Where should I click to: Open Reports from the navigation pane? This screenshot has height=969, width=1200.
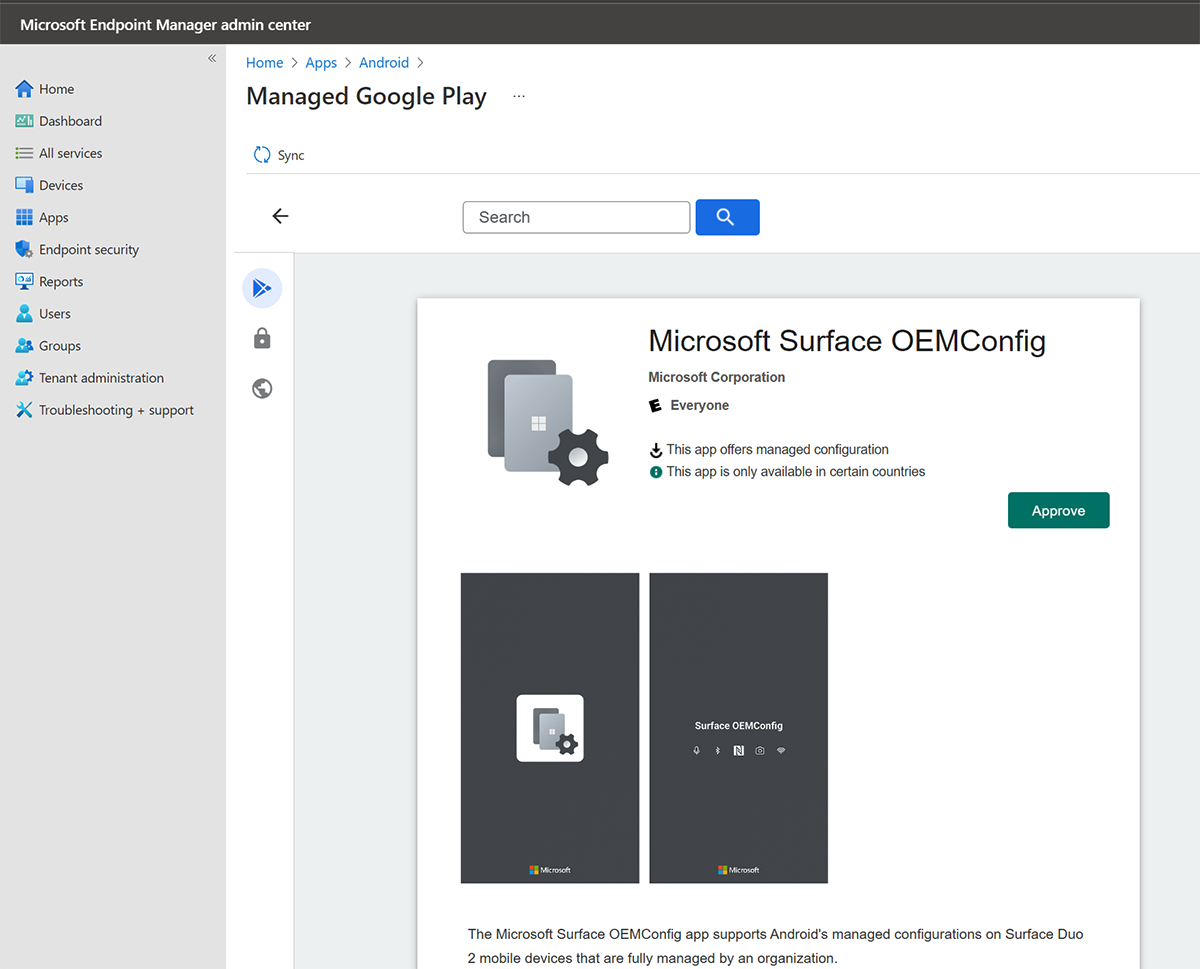coord(62,281)
